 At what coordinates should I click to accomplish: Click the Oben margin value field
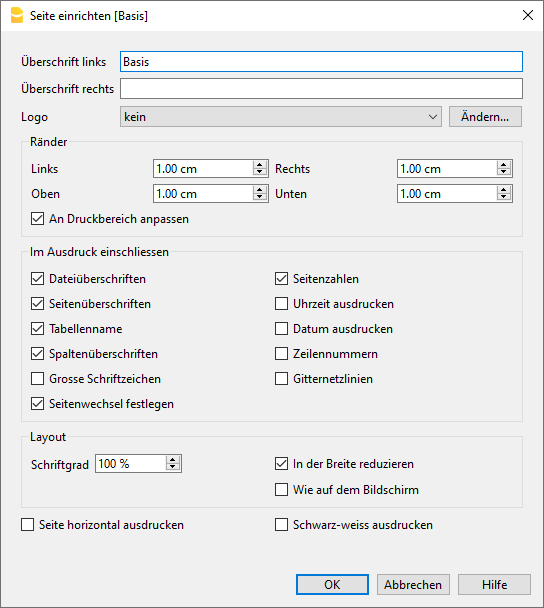[x=203, y=193]
